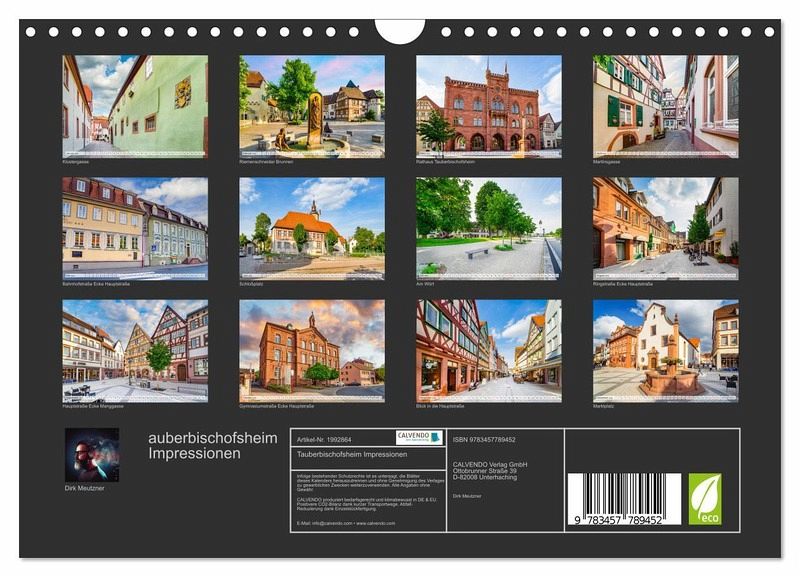The image size is (800, 577).
Task: Click the Dirk Meutzner author portrait
Action: pyautogui.click(x=91, y=455)
